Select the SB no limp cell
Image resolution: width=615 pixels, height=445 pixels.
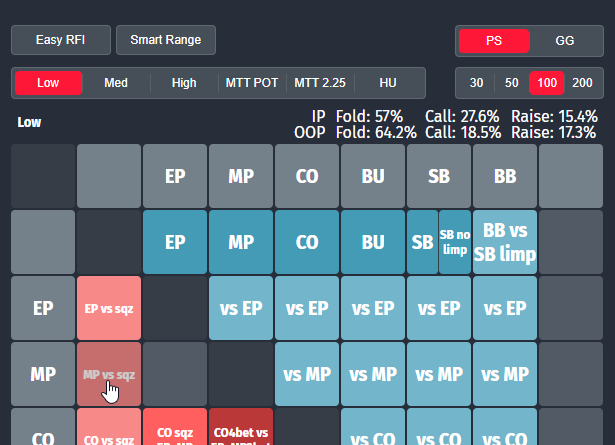pyautogui.click(x=454, y=242)
